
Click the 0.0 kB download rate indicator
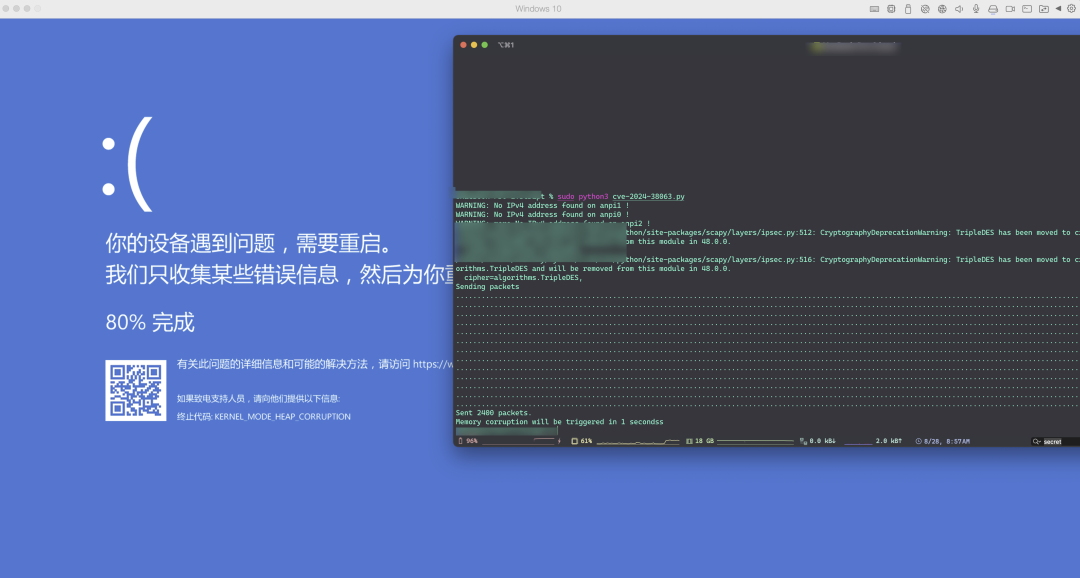coord(818,441)
